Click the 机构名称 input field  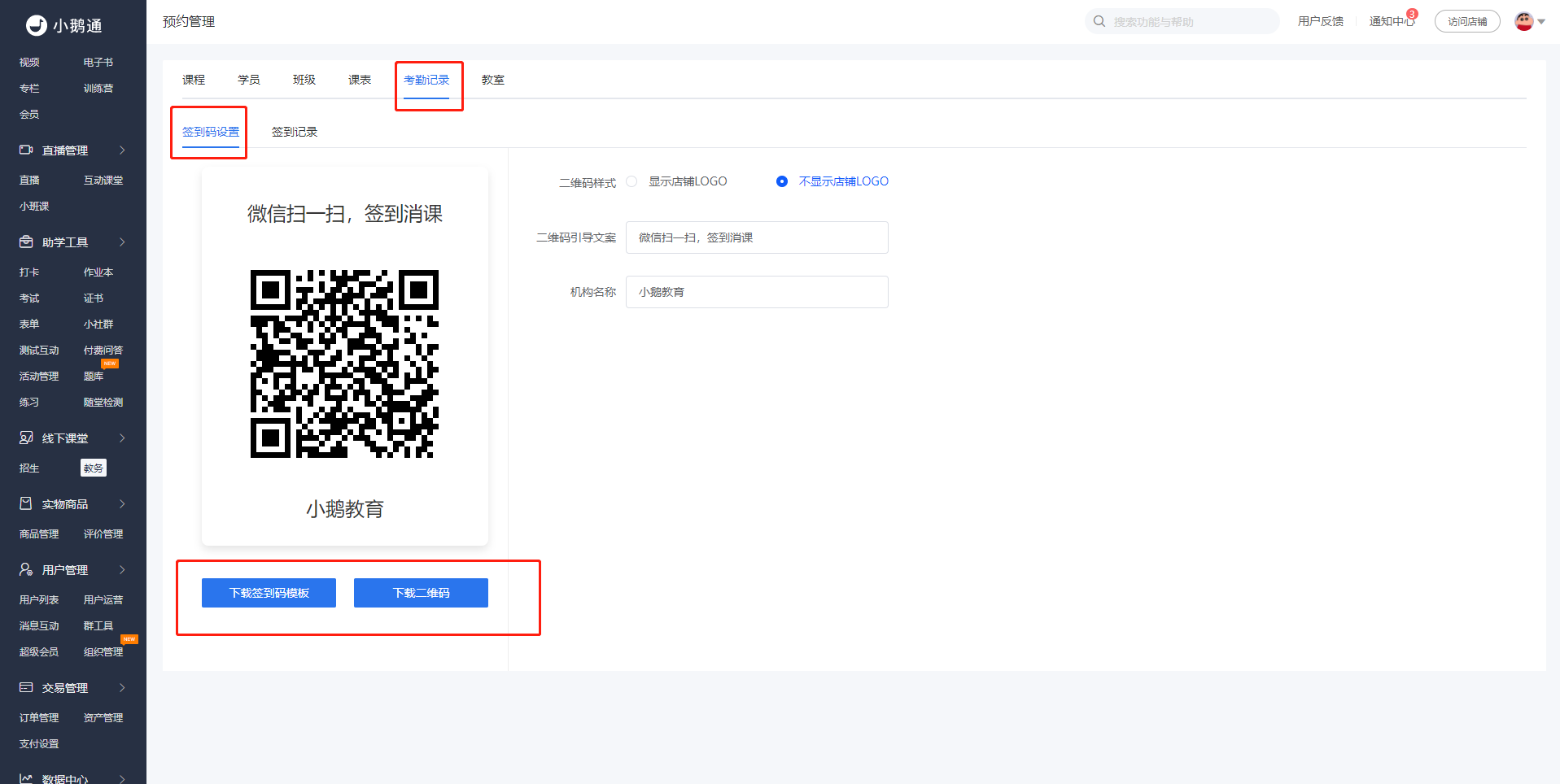pos(757,292)
